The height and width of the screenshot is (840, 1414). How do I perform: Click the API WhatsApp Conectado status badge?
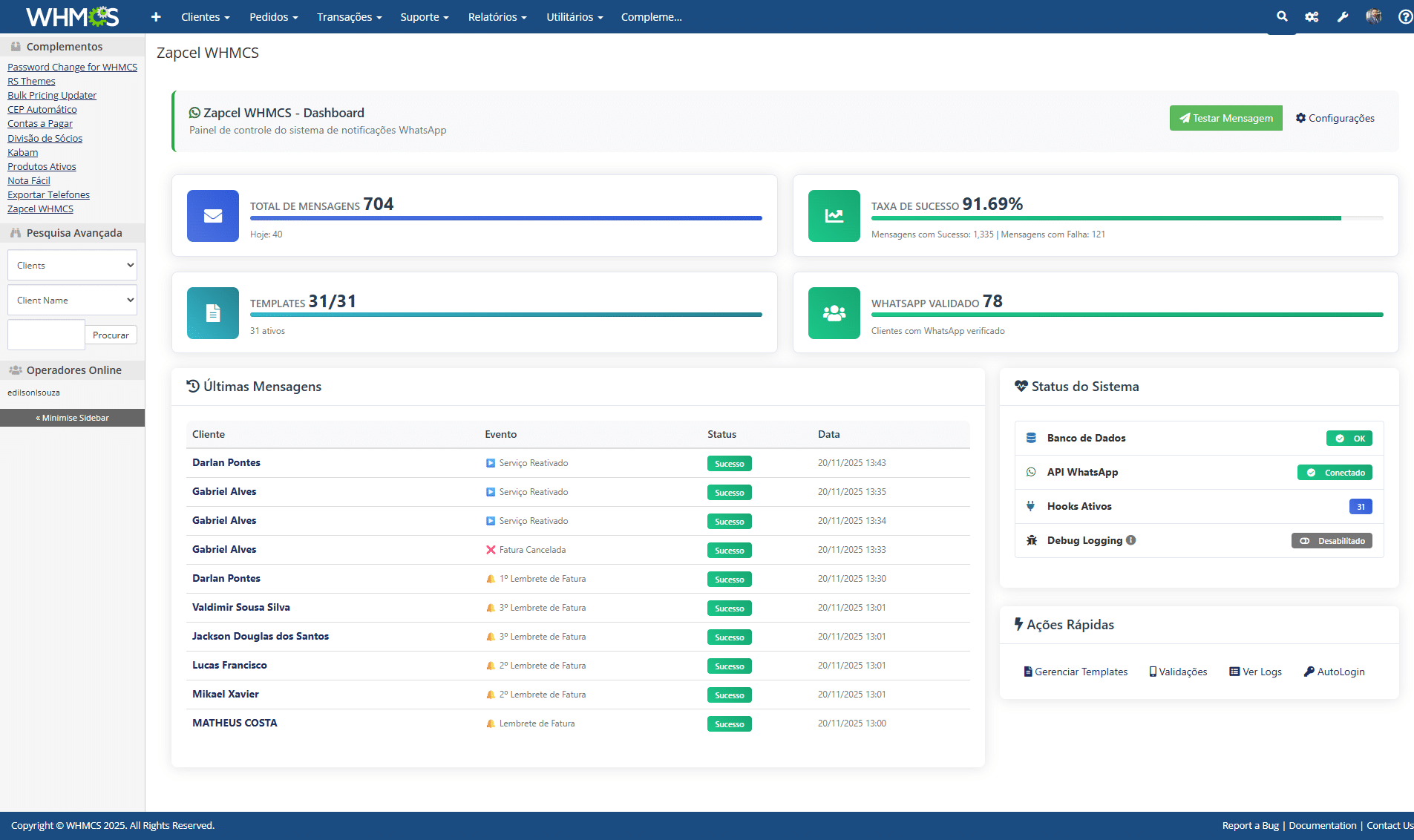[x=1335, y=473]
